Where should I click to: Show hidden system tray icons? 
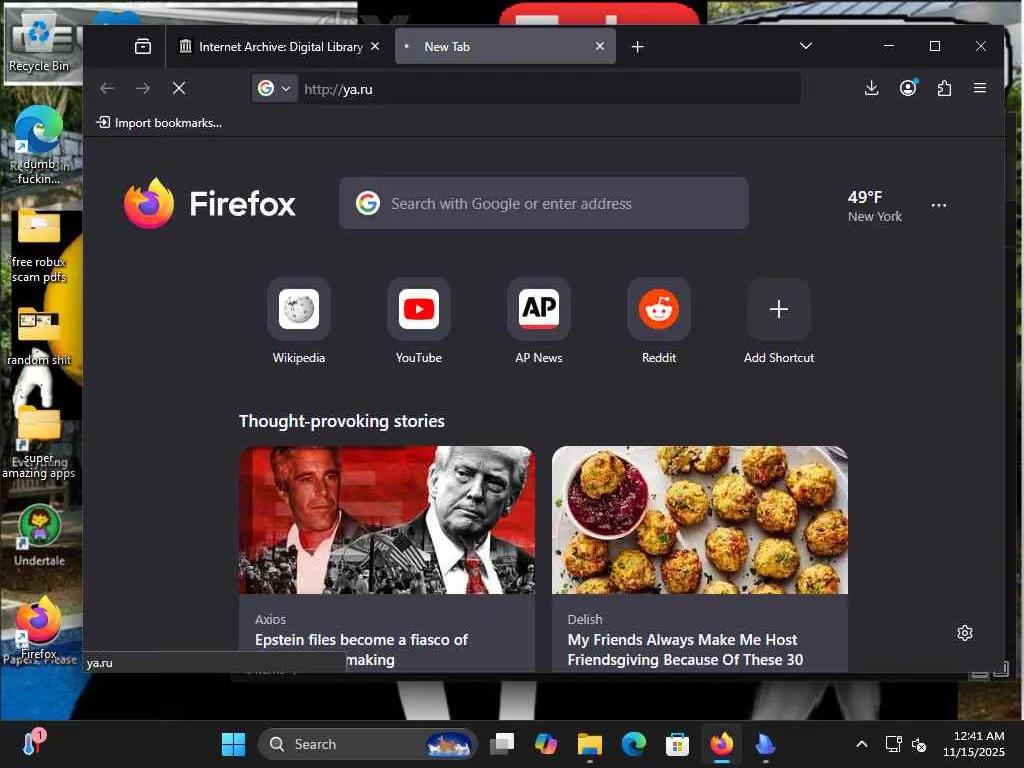[862, 744]
